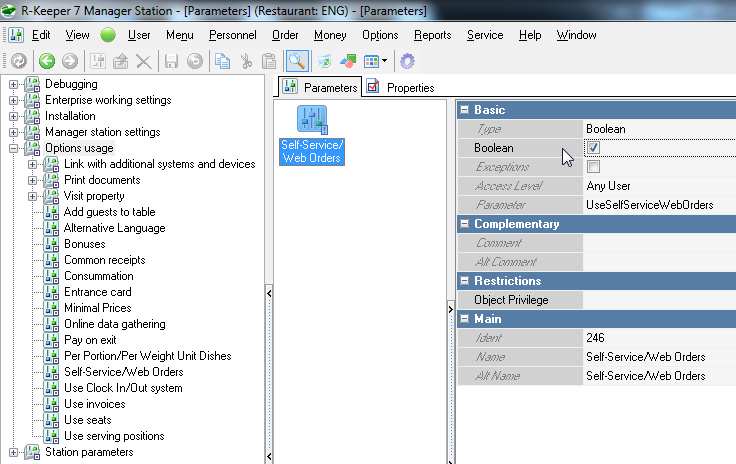Screen dimensions: 736x464
Task: Open the Personnel menu
Action: click(x=233, y=35)
